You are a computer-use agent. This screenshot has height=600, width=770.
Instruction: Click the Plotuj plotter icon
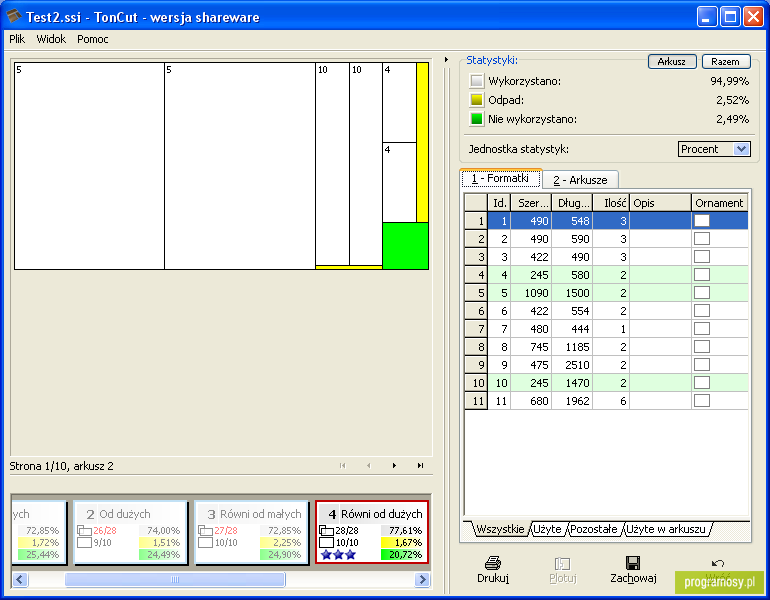click(x=562, y=563)
